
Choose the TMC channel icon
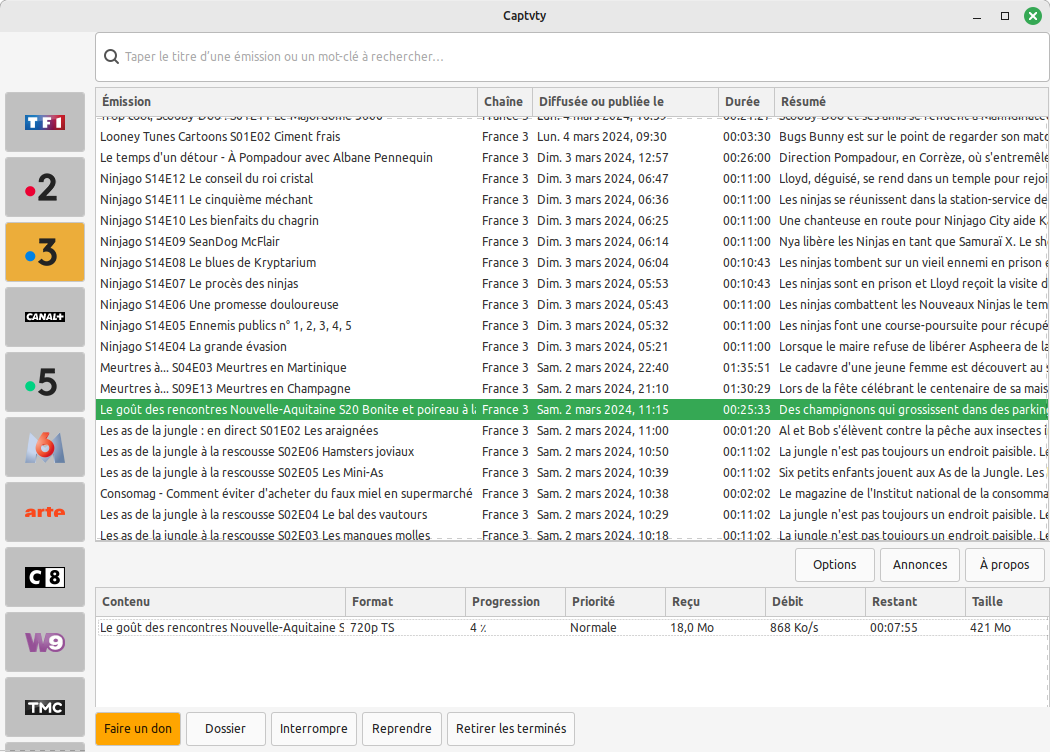pyautogui.click(x=45, y=707)
